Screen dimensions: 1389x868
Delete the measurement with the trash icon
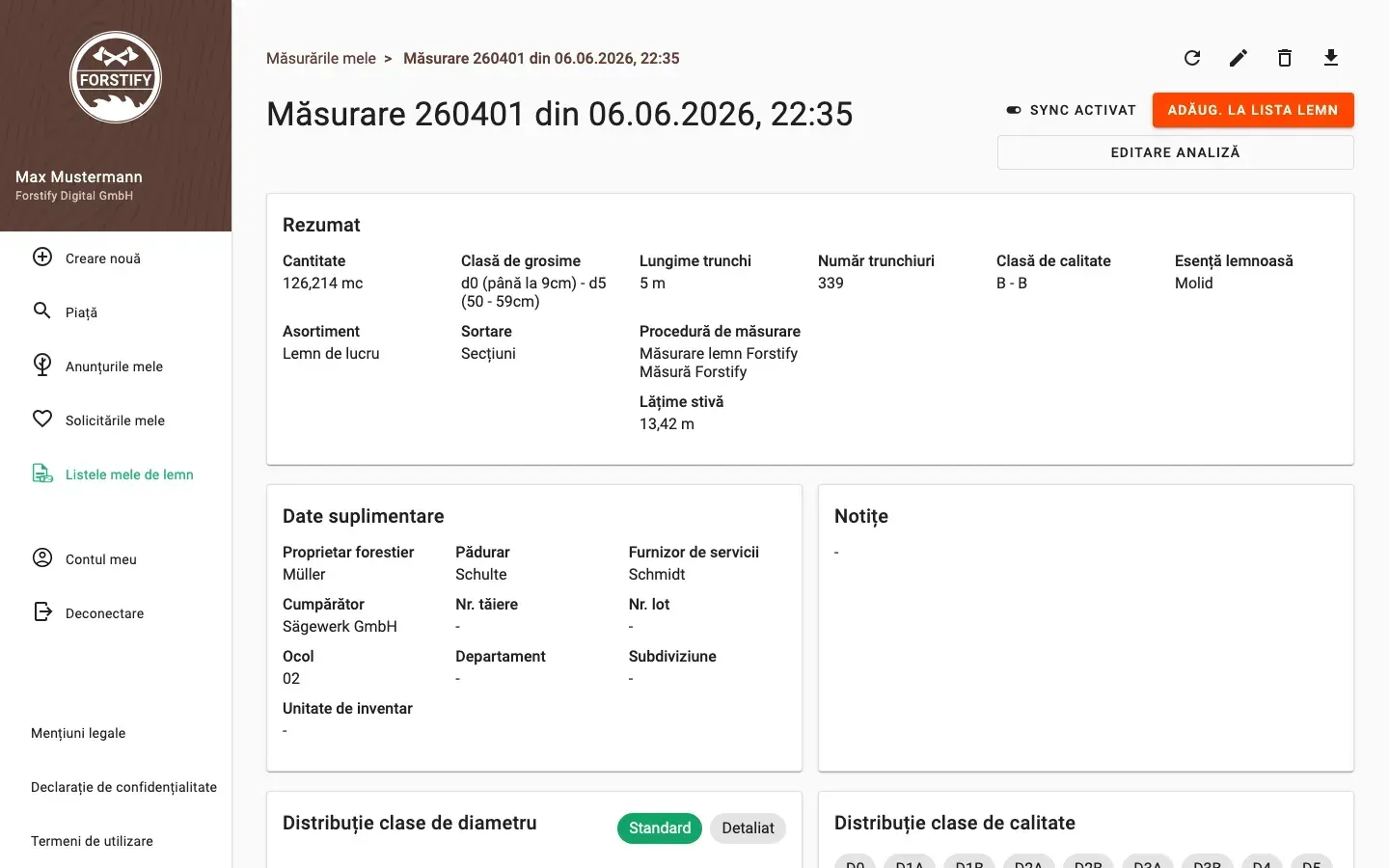(x=1285, y=58)
